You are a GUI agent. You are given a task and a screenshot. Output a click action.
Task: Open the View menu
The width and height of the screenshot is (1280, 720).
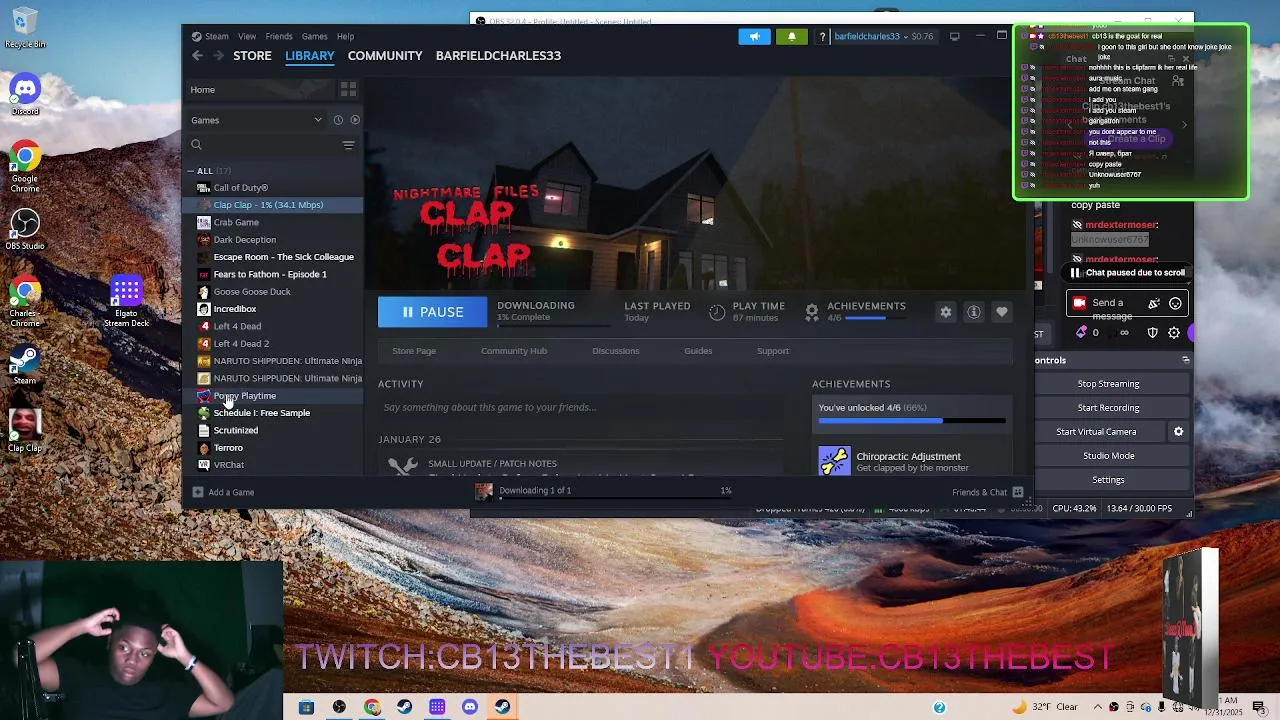[x=247, y=36]
